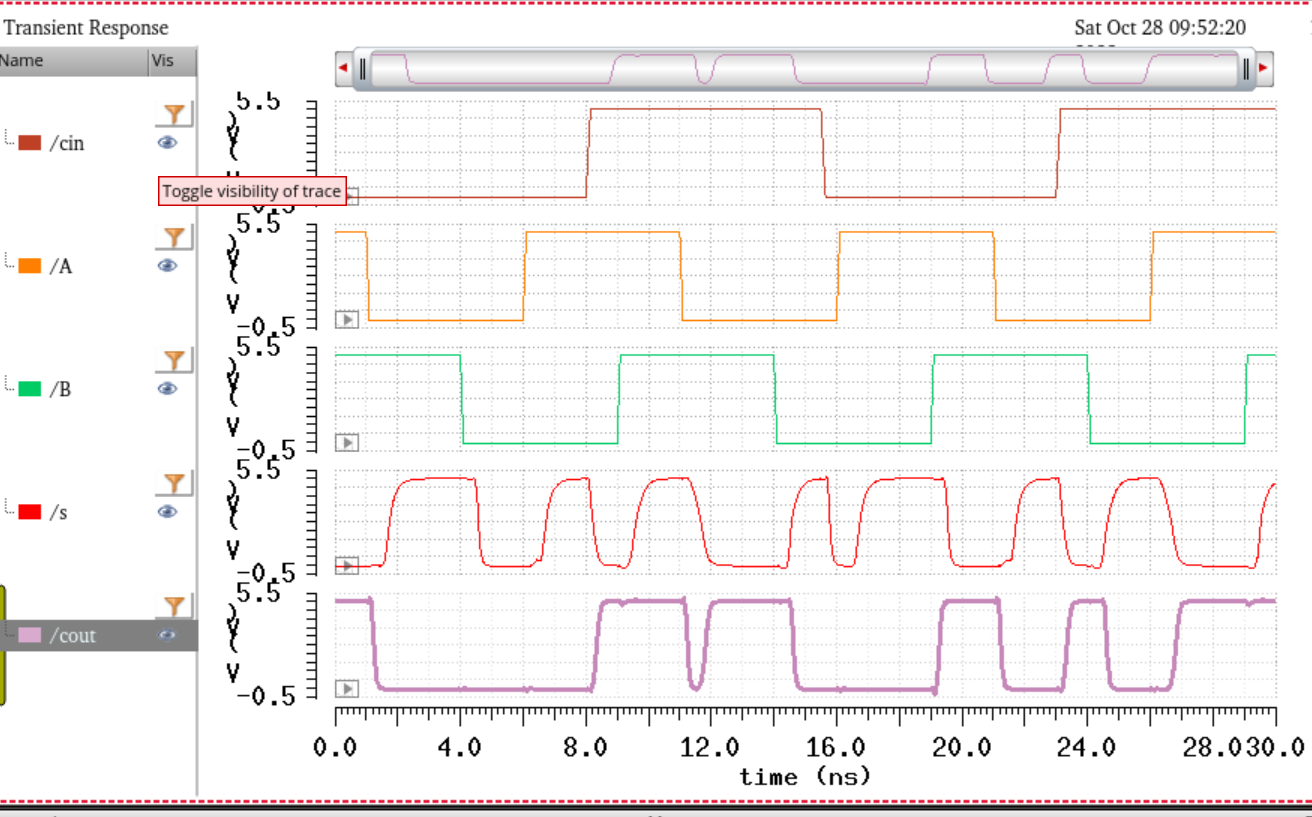Click the left red arrow of zoom scrollbar
The image size is (1312, 817).
[344, 68]
